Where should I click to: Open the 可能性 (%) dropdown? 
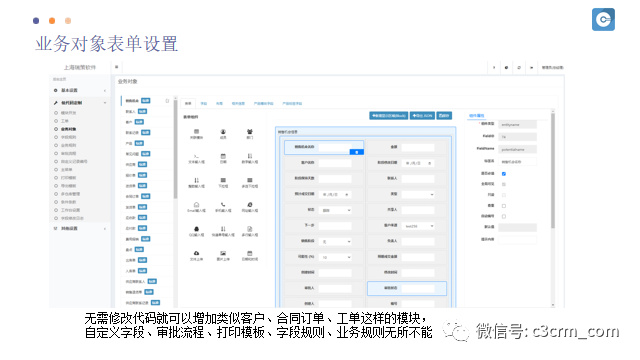click(336, 257)
